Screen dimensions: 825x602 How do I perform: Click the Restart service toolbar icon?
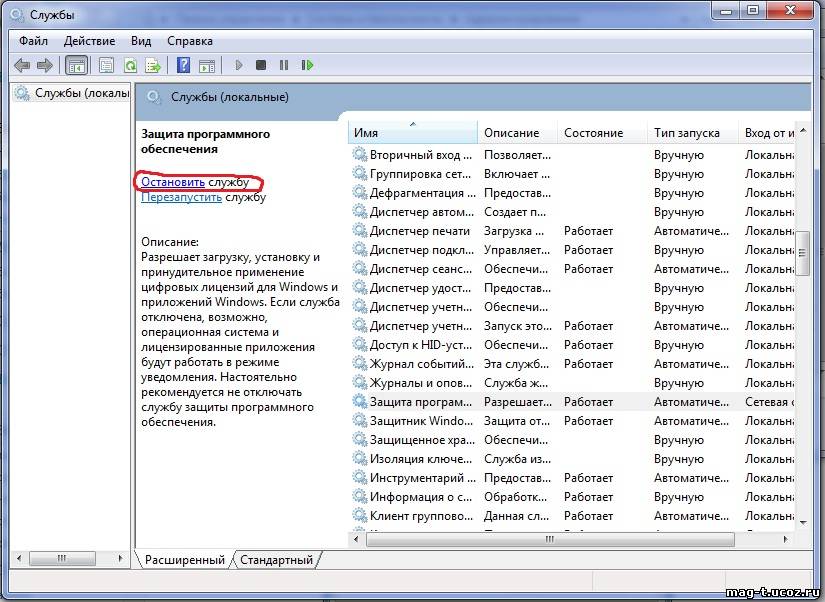(307, 65)
